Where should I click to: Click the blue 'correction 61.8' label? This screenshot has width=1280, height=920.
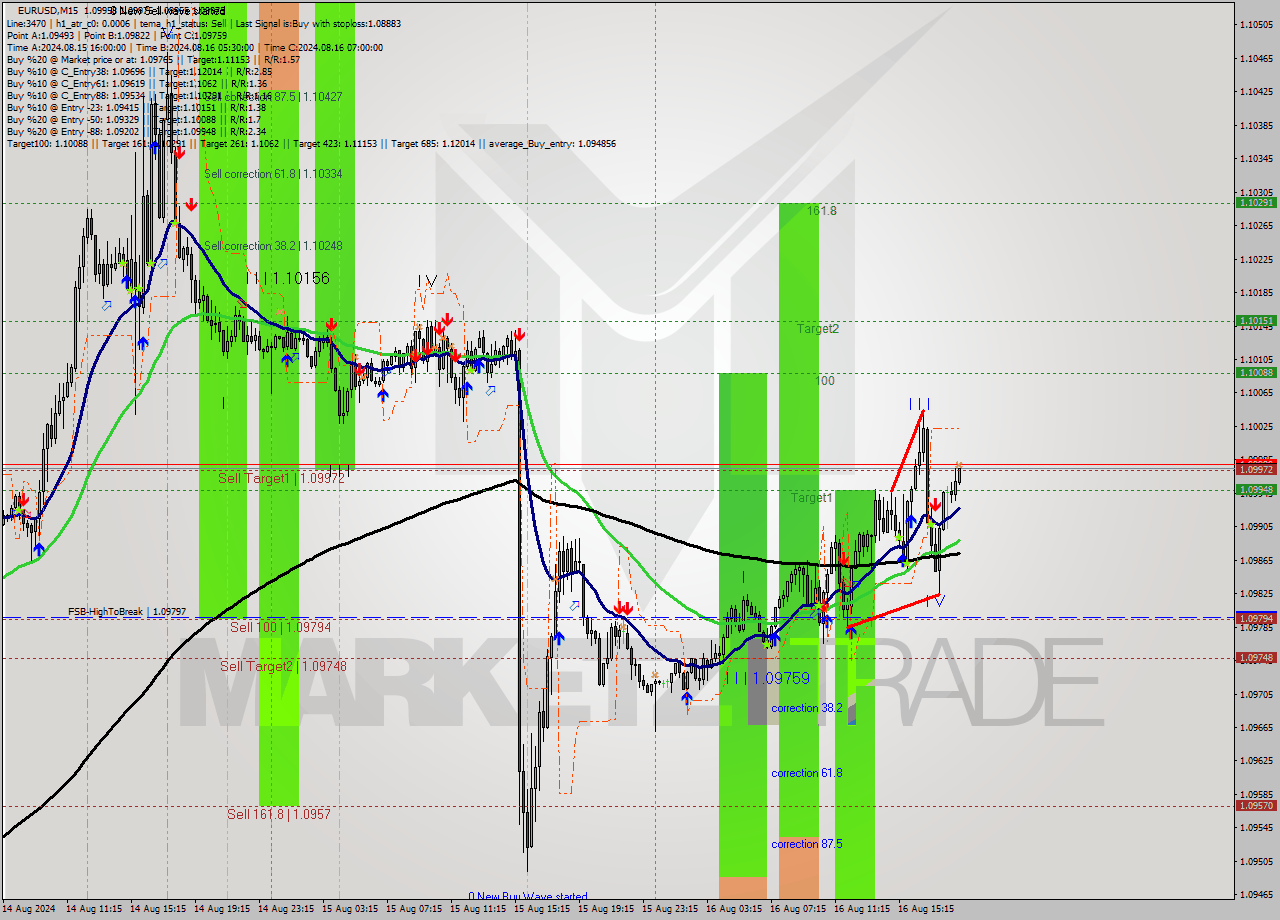coord(807,773)
